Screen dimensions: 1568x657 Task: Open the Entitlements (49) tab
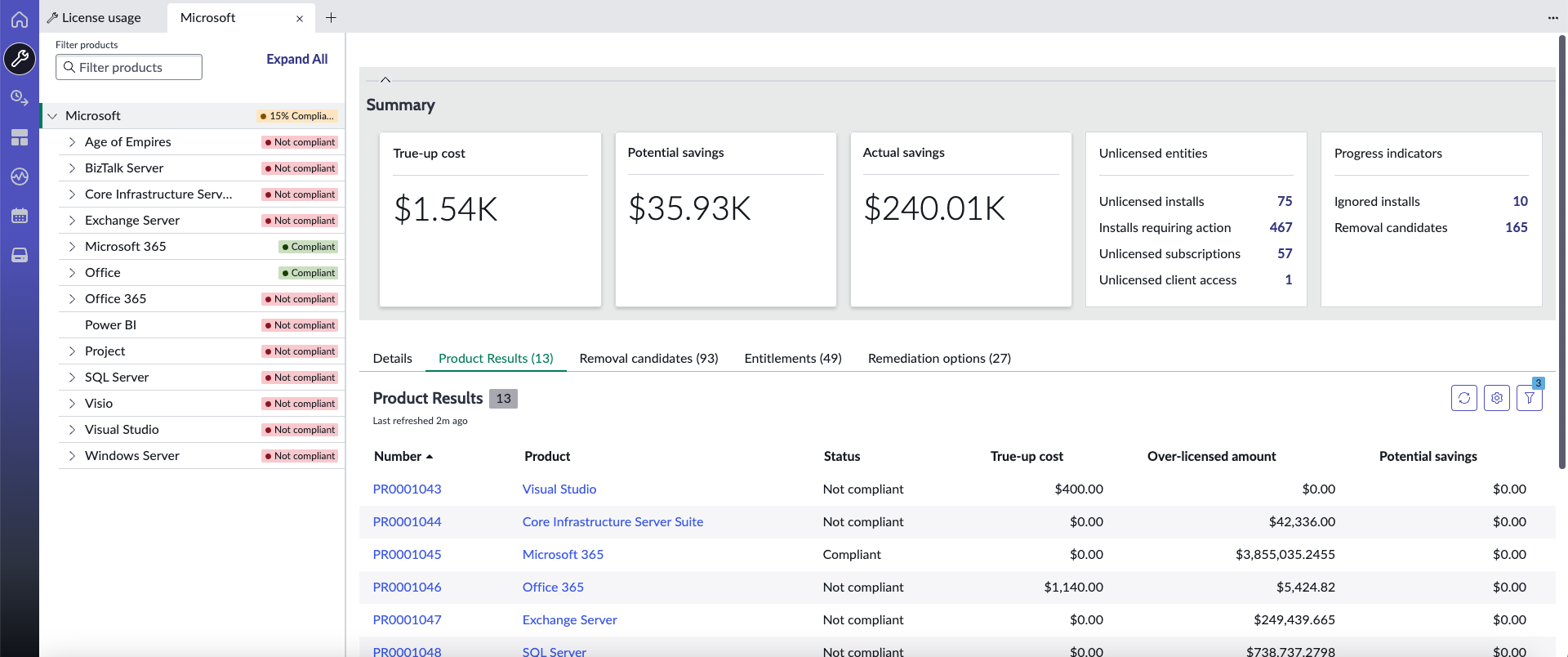[793, 358]
